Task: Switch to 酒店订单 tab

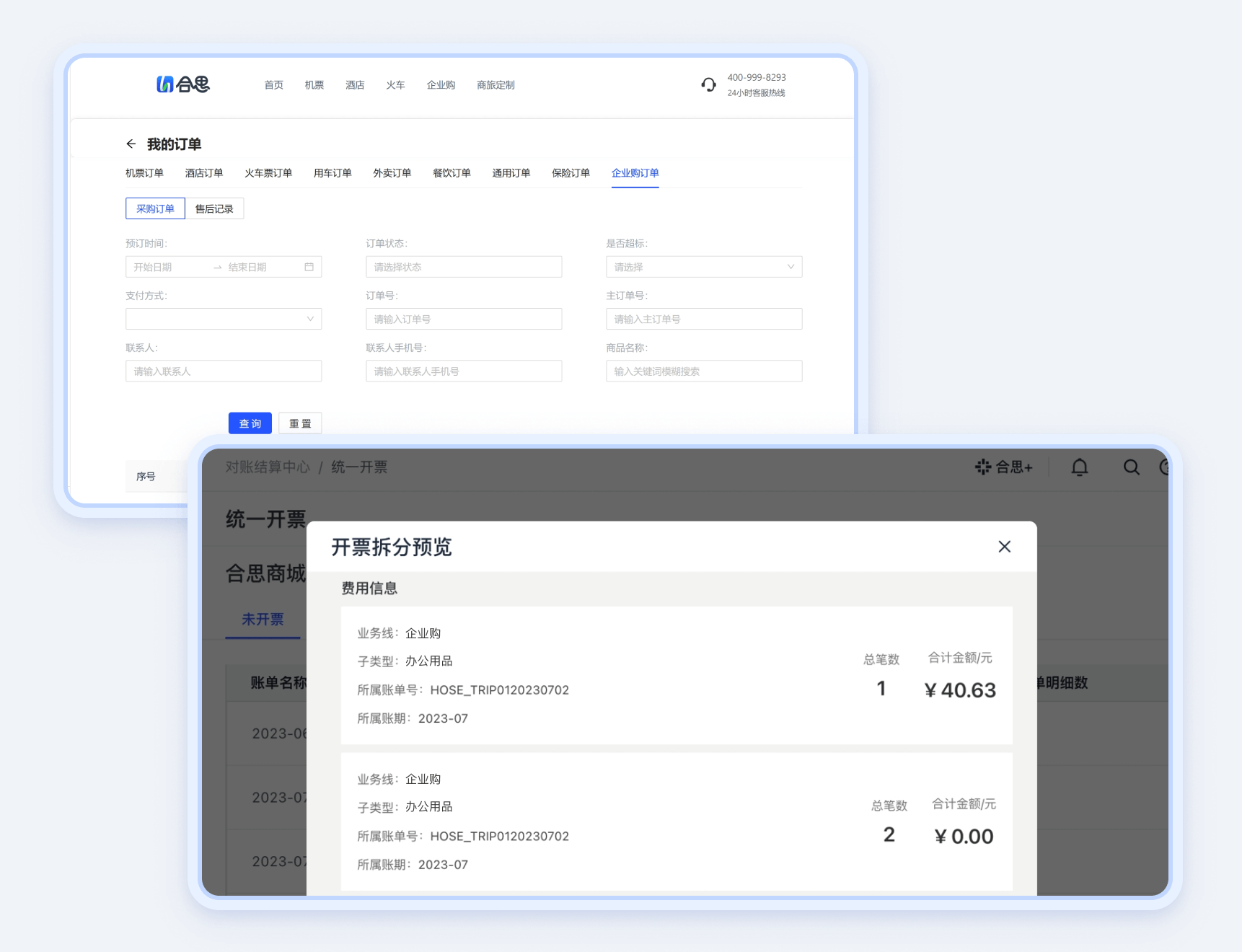Action: tap(203, 173)
